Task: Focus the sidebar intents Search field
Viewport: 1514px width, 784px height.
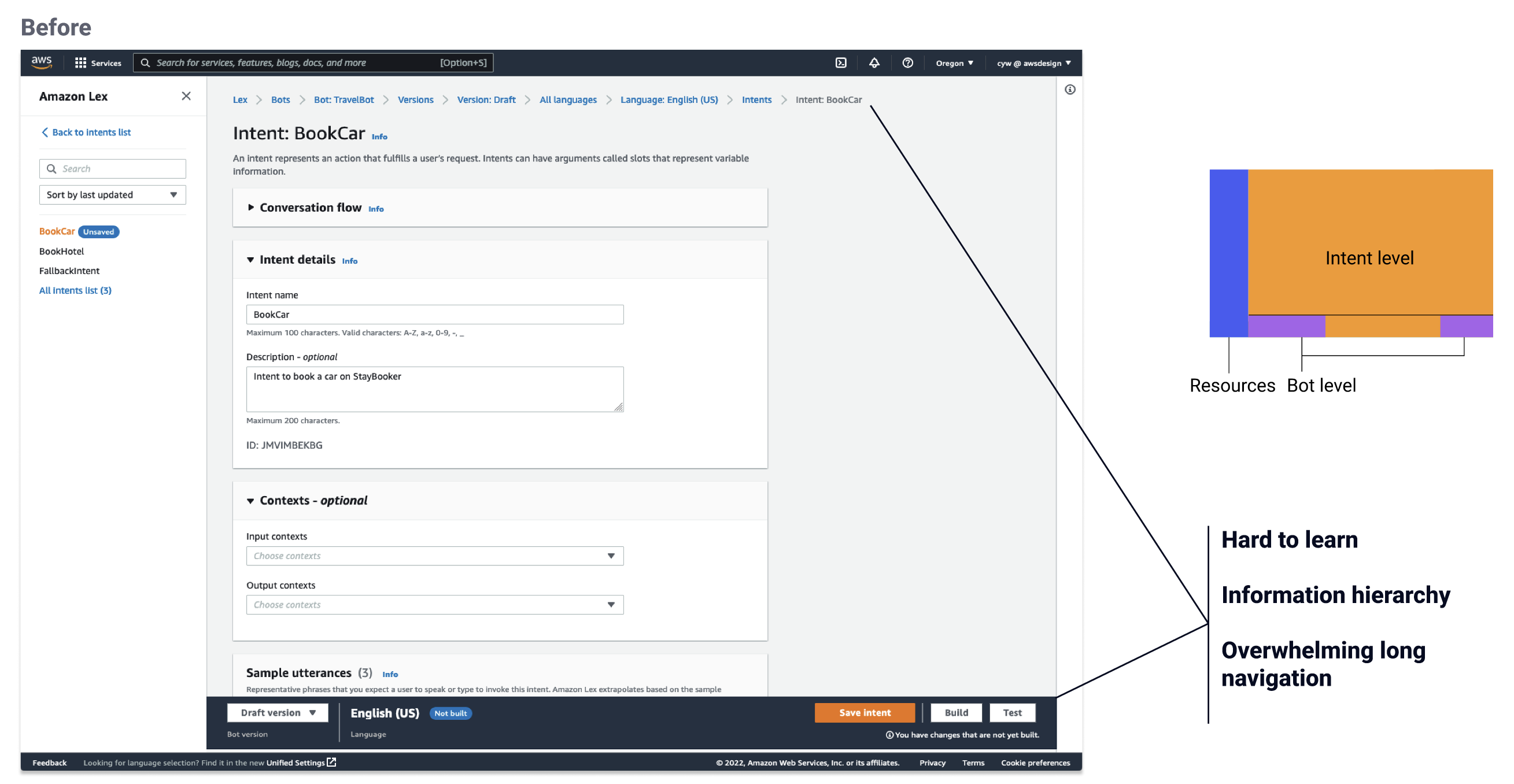Action: [112, 169]
